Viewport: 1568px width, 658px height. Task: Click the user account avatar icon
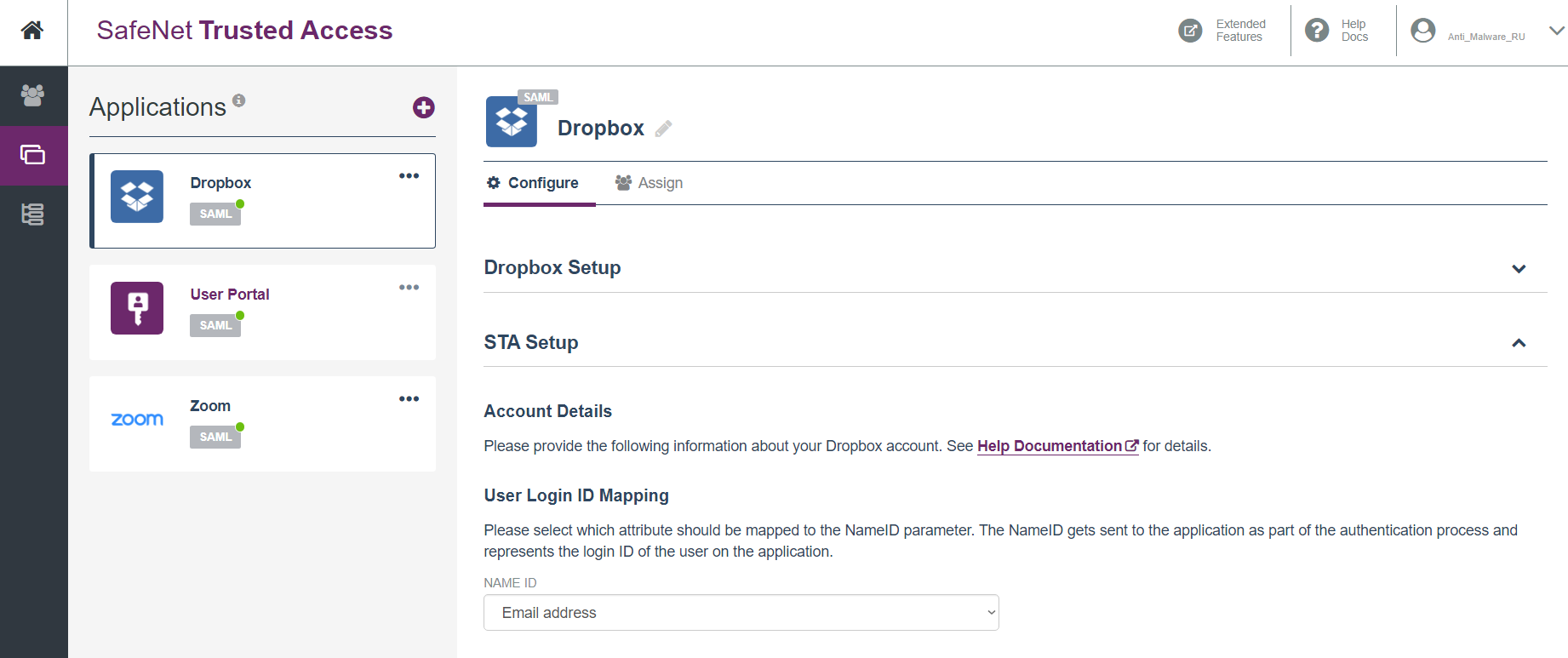[x=1423, y=31]
